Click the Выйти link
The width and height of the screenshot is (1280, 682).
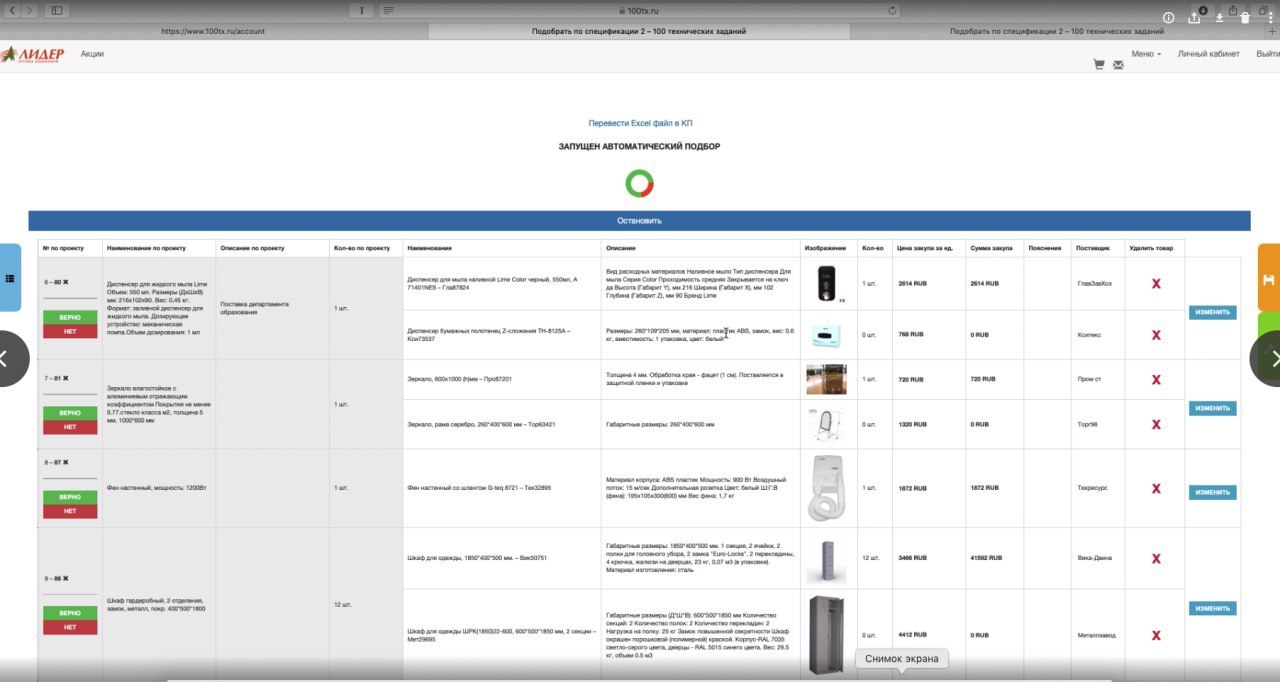coord(1267,54)
